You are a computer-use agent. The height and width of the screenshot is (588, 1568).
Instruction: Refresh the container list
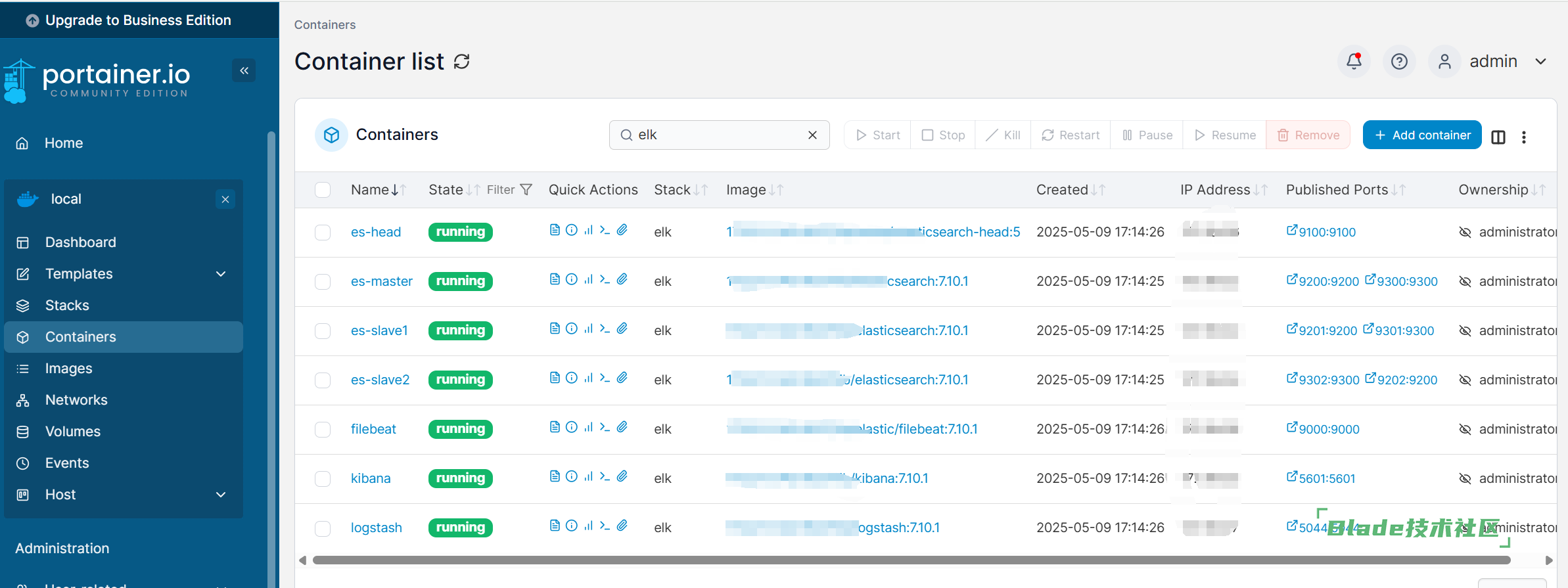click(462, 62)
